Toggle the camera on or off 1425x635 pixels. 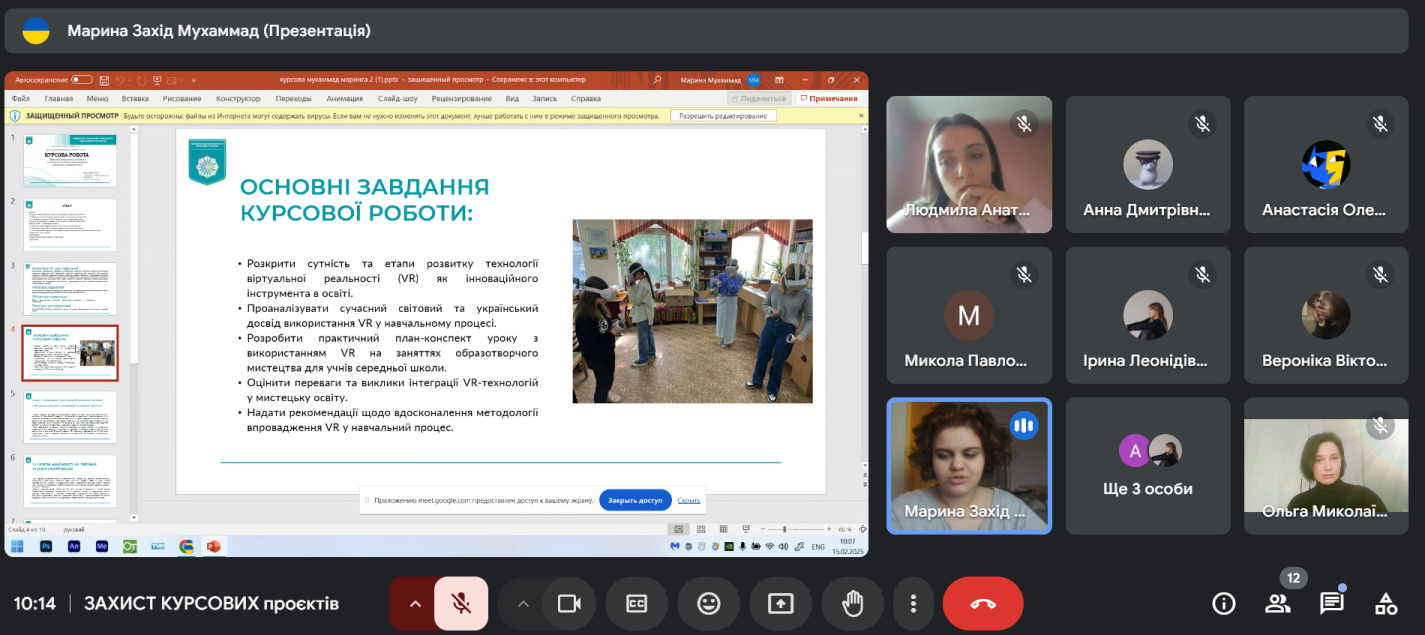point(569,604)
